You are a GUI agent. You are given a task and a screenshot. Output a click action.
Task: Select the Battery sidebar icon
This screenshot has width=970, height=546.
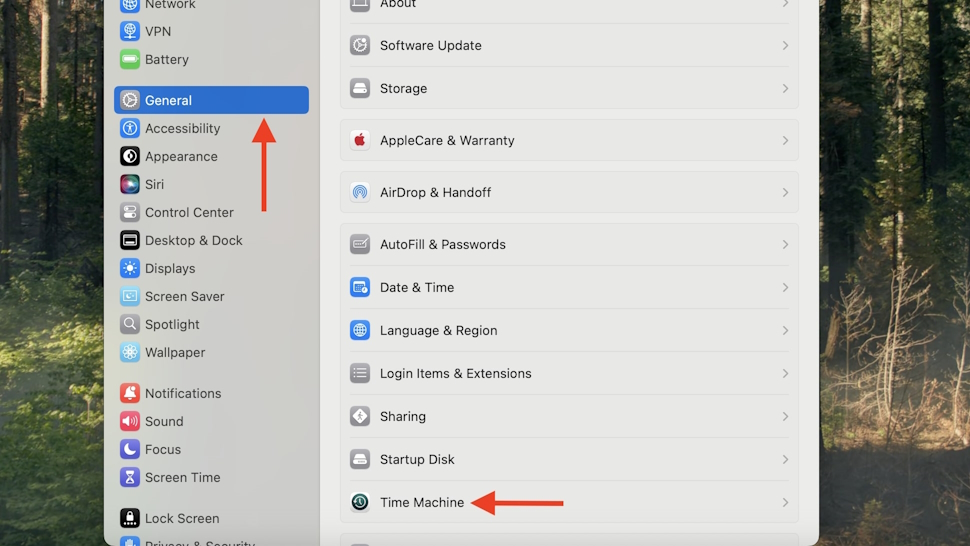click(x=130, y=59)
